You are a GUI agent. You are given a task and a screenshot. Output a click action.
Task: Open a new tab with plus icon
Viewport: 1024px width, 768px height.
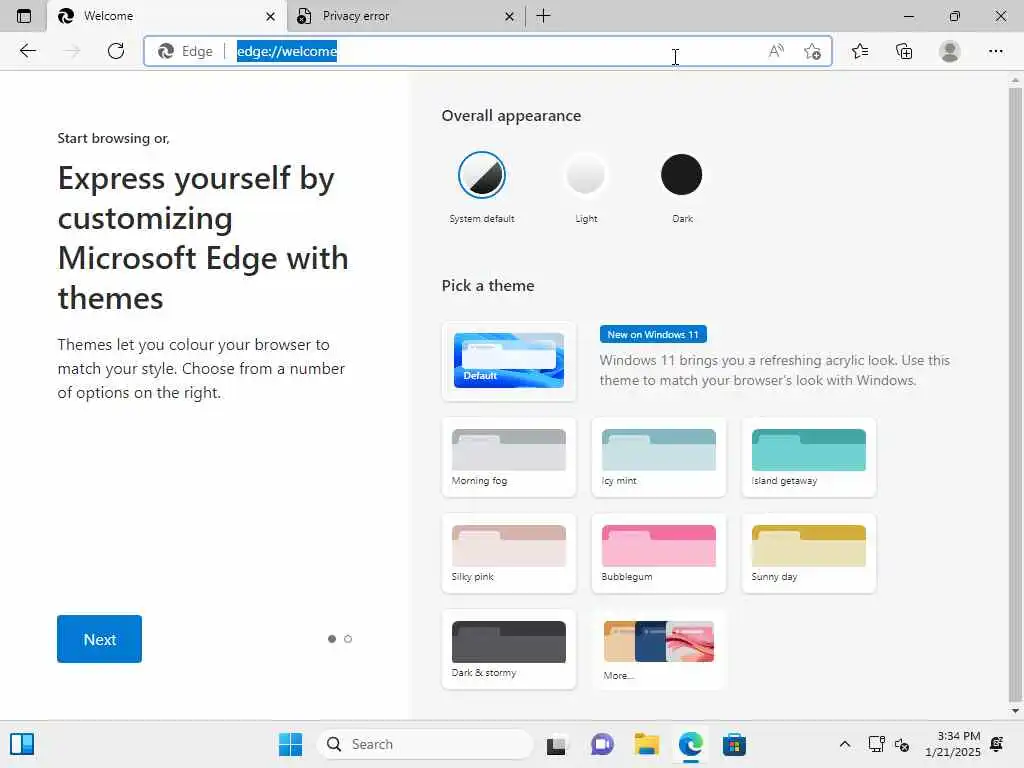543,16
